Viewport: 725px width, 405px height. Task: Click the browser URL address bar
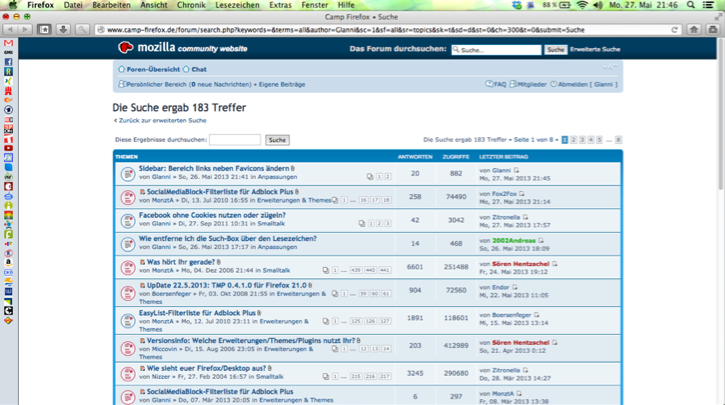(387, 30)
